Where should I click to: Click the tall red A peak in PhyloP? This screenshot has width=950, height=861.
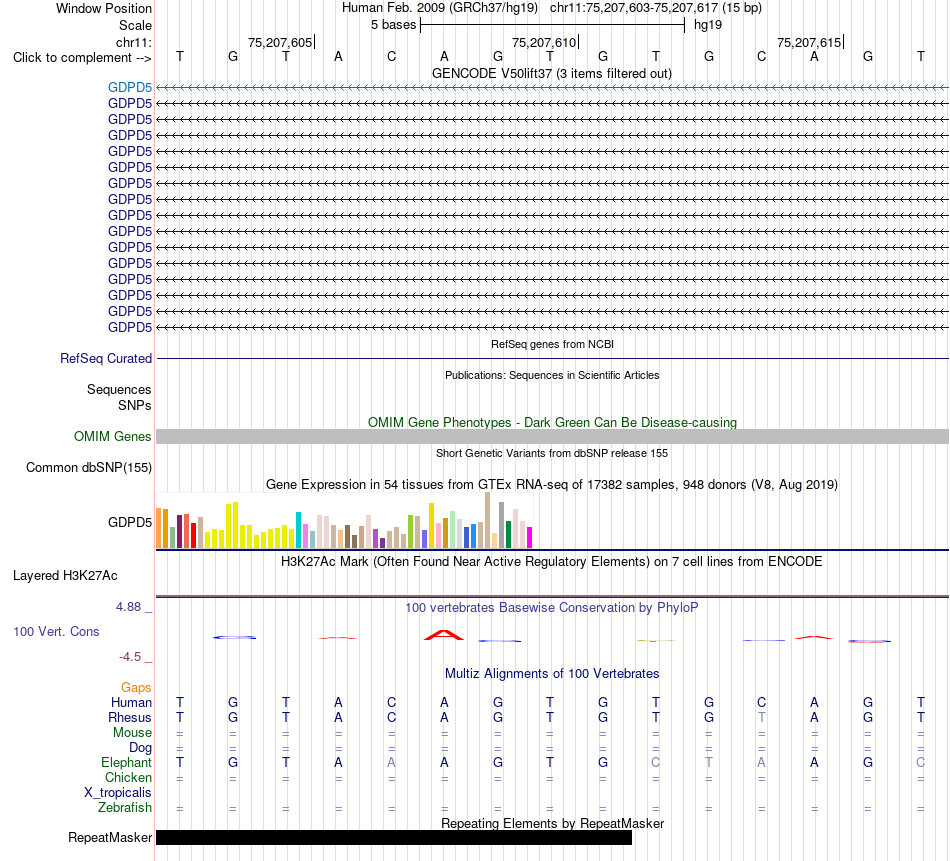point(443,635)
